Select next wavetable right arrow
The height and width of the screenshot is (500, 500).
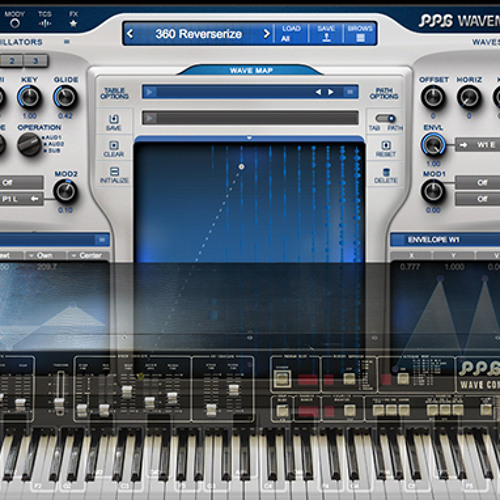(330, 92)
